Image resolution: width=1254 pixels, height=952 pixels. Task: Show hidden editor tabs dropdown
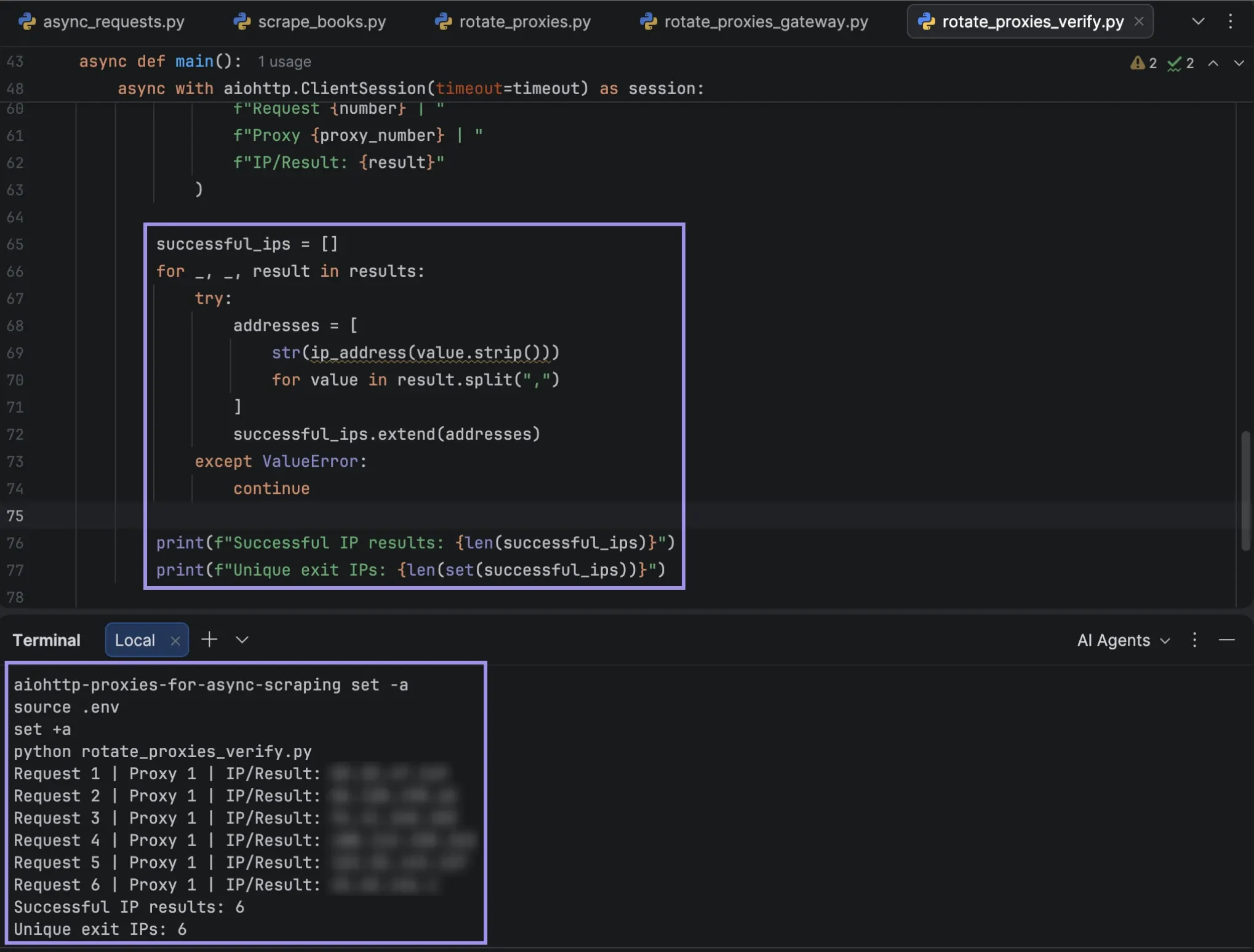tap(1197, 22)
